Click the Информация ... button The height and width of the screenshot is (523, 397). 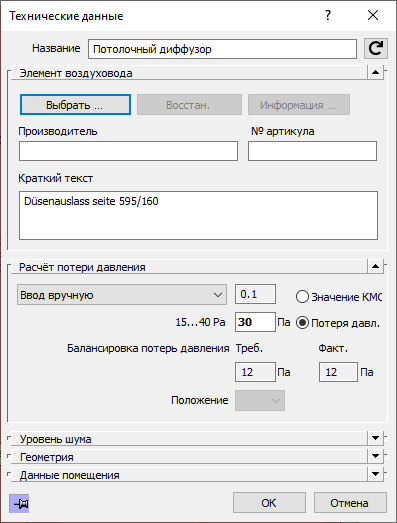click(x=299, y=105)
